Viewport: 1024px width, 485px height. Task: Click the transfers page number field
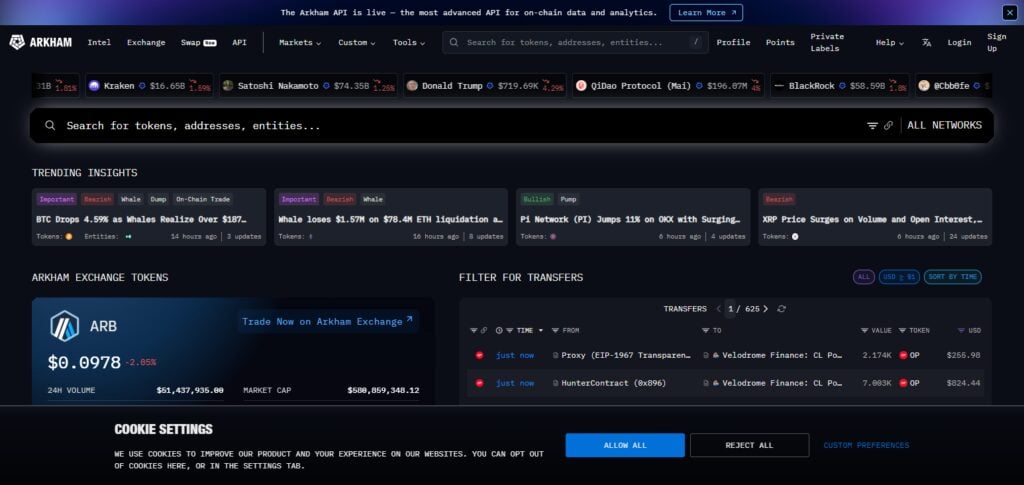731,309
